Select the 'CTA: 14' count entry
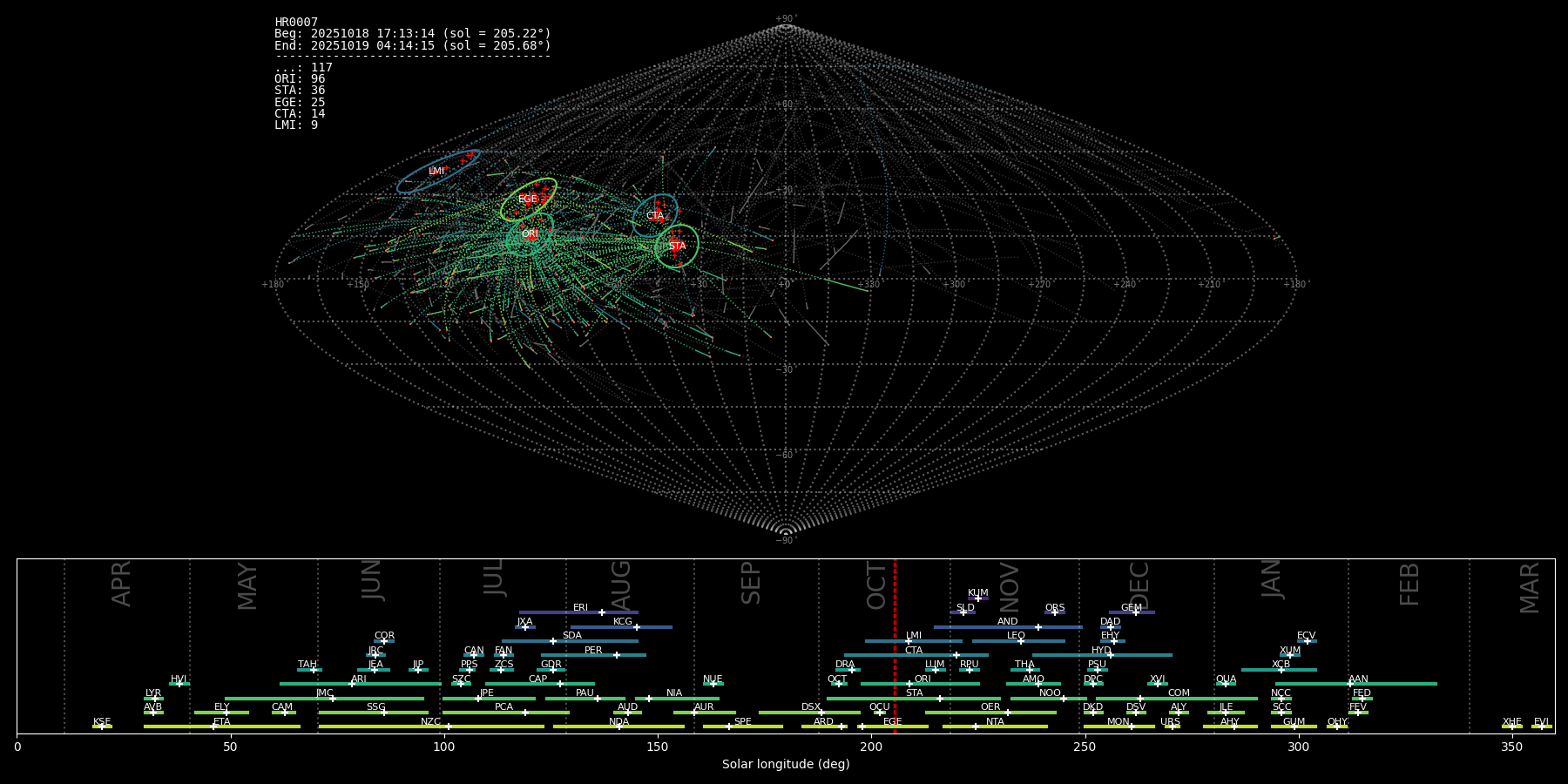This screenshot has height=784, width=1568. (x=300, y=114)
